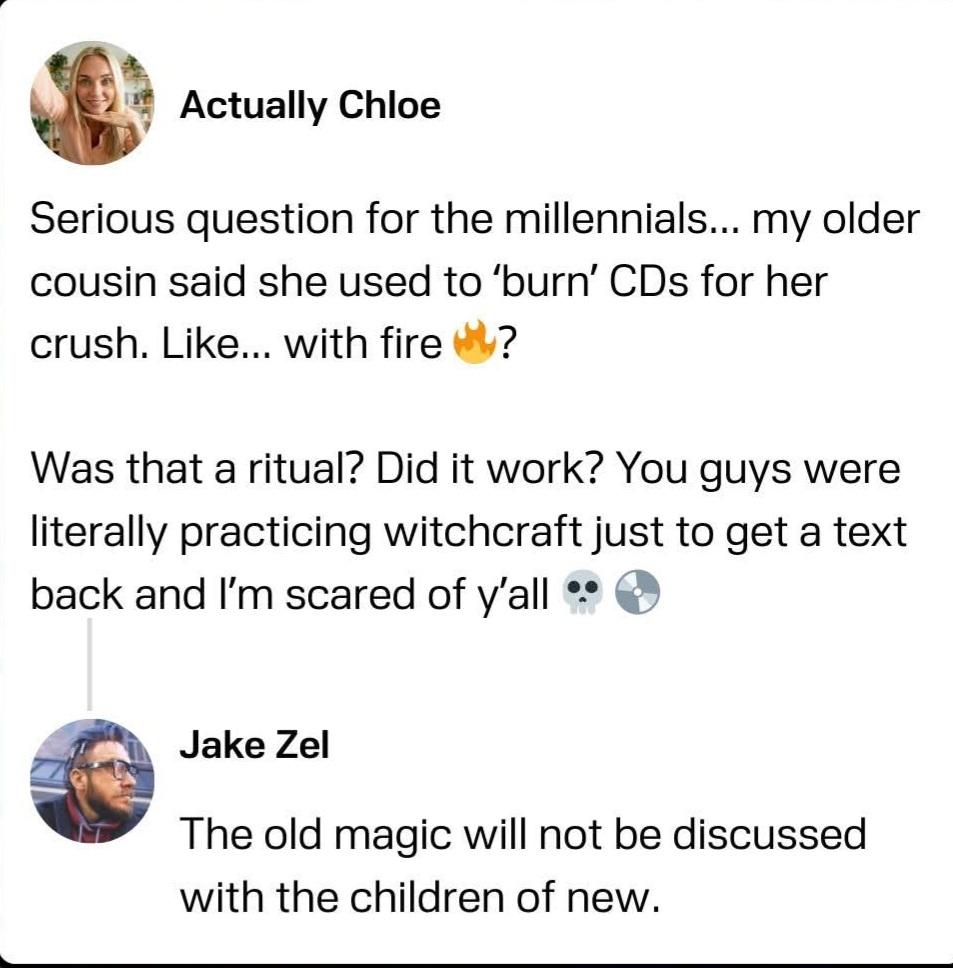
Task: Open Actually Chloe's profile picture
Action: coord(92,104)
